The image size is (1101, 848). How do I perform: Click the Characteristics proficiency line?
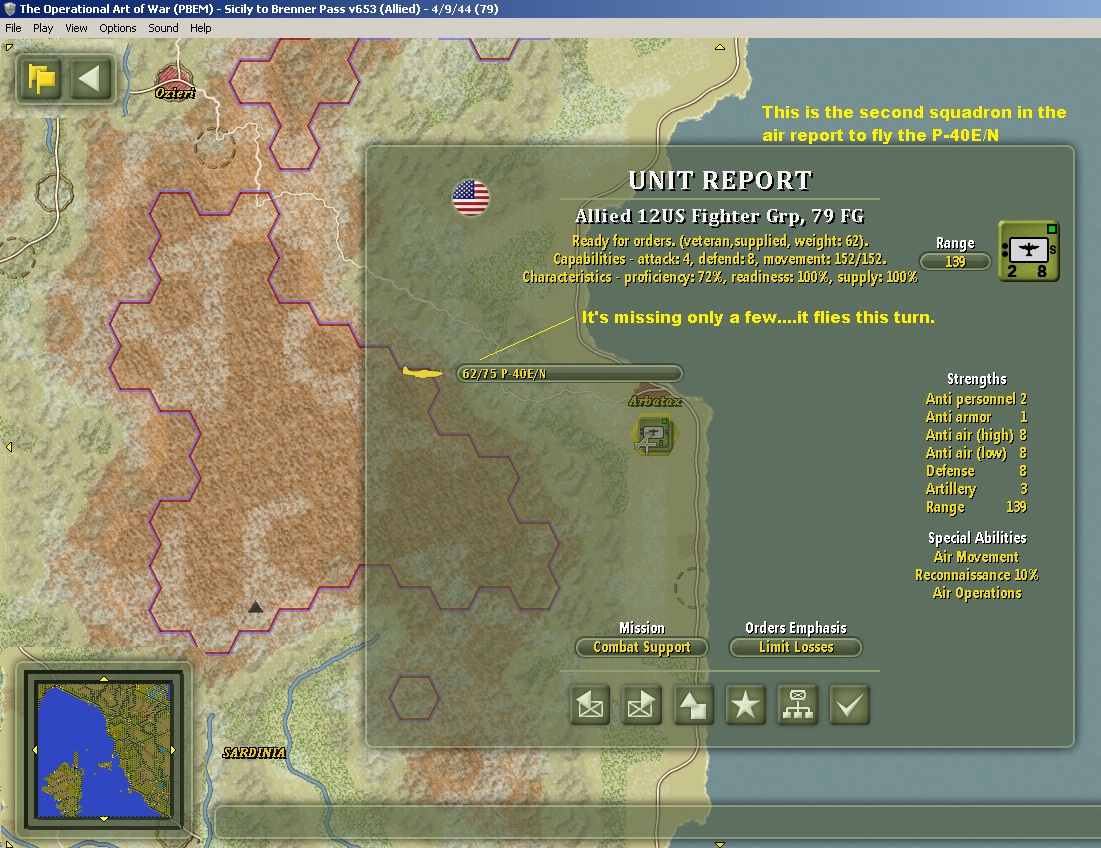tap(720, 277)
